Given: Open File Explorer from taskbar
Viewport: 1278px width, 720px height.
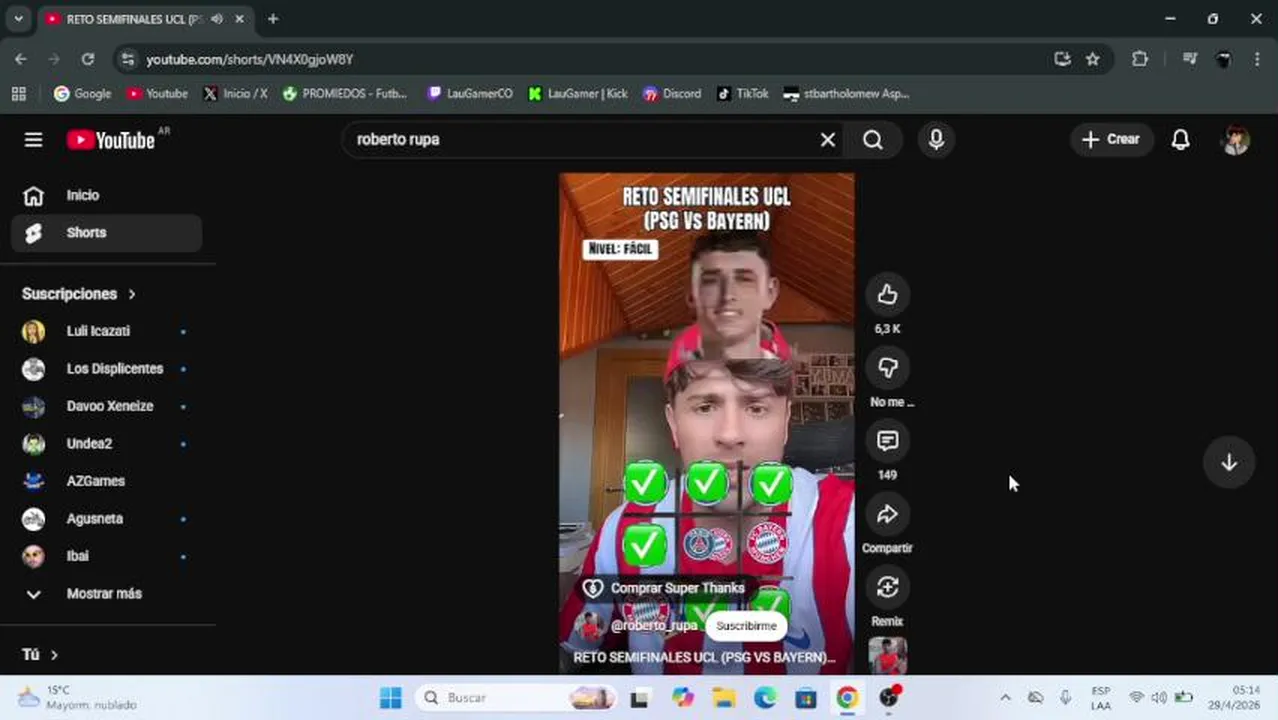Looking at the screenshot, I should 724,698.
